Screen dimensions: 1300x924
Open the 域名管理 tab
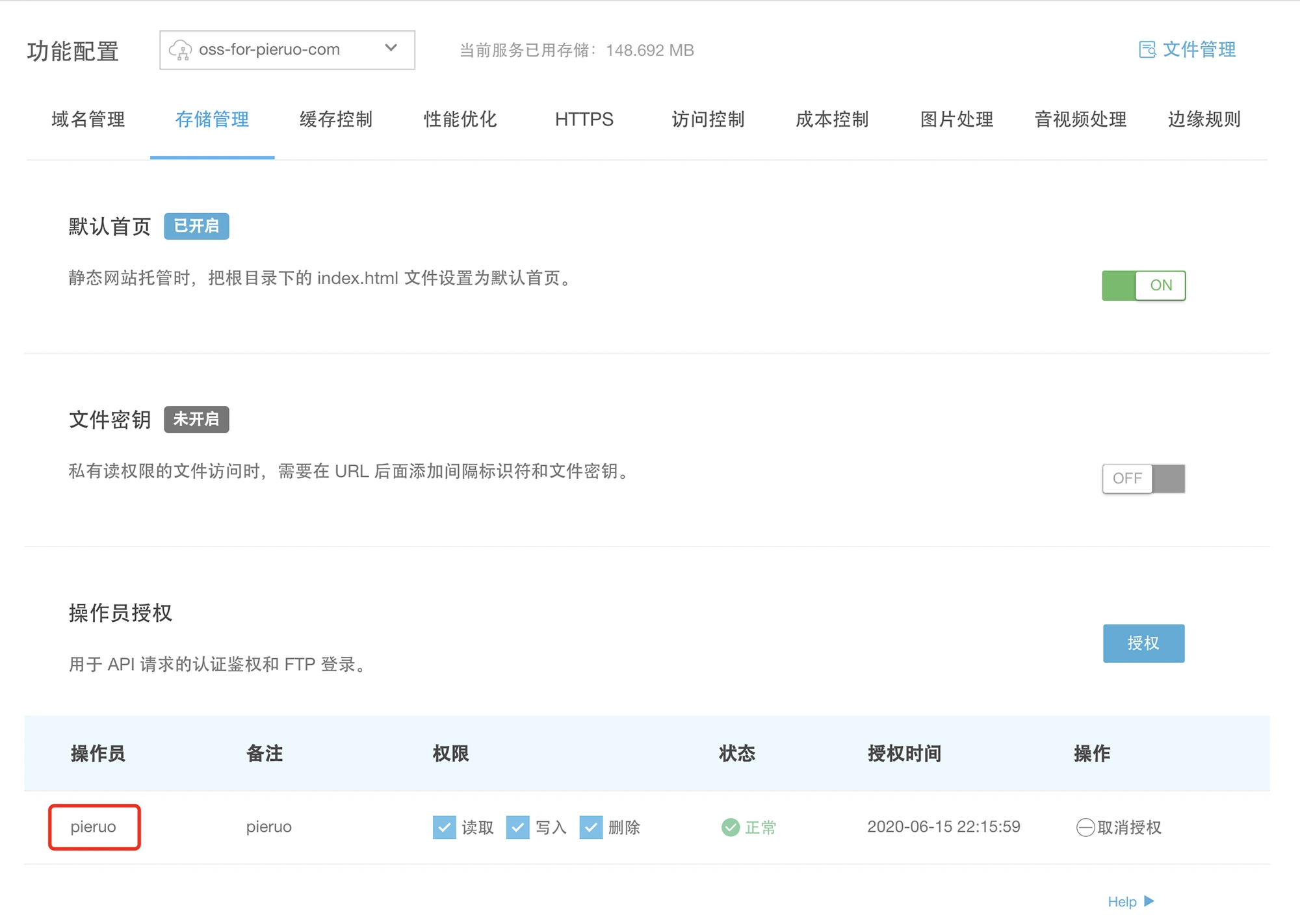coord(88,120)
